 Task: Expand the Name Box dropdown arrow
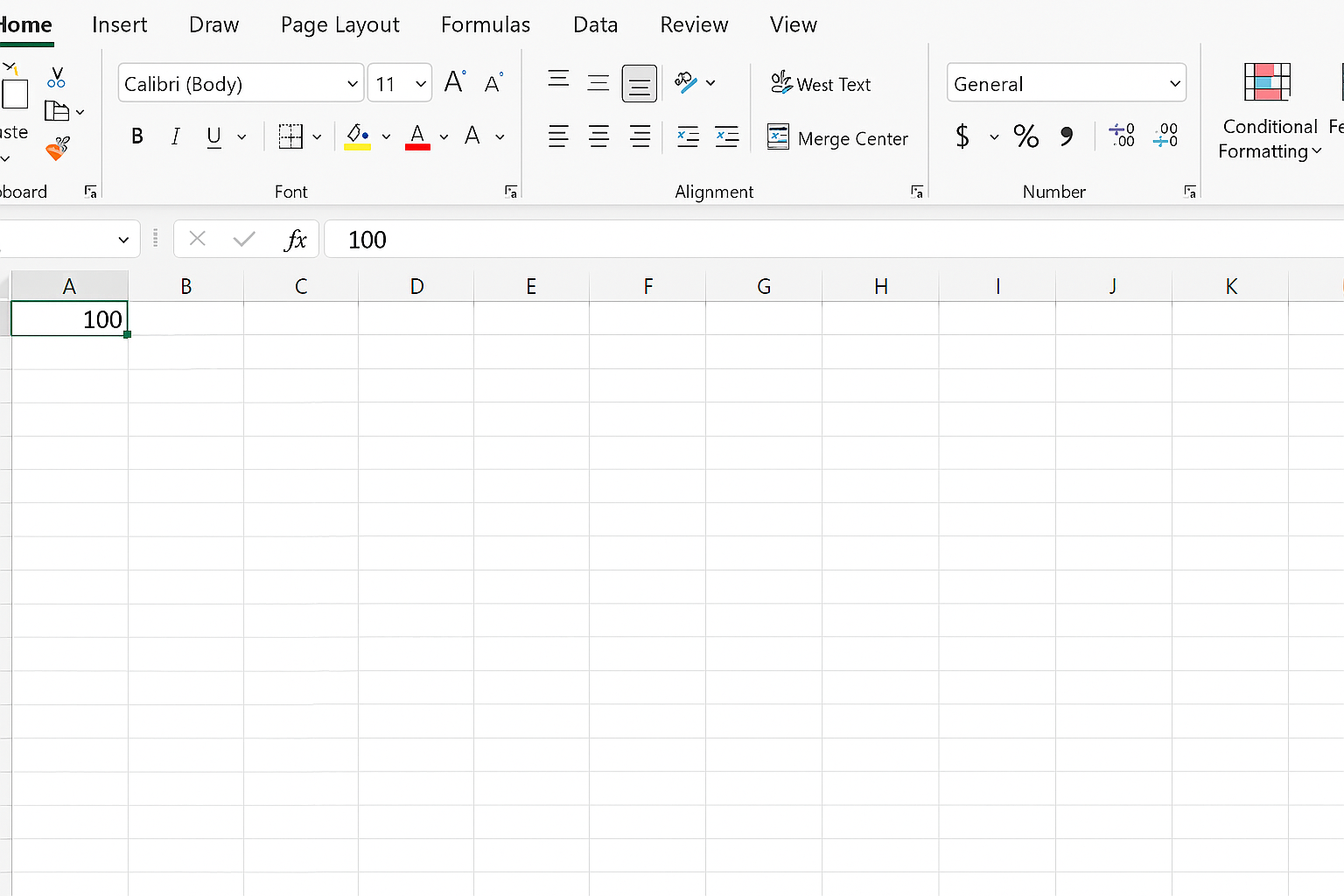click(123, 240)
